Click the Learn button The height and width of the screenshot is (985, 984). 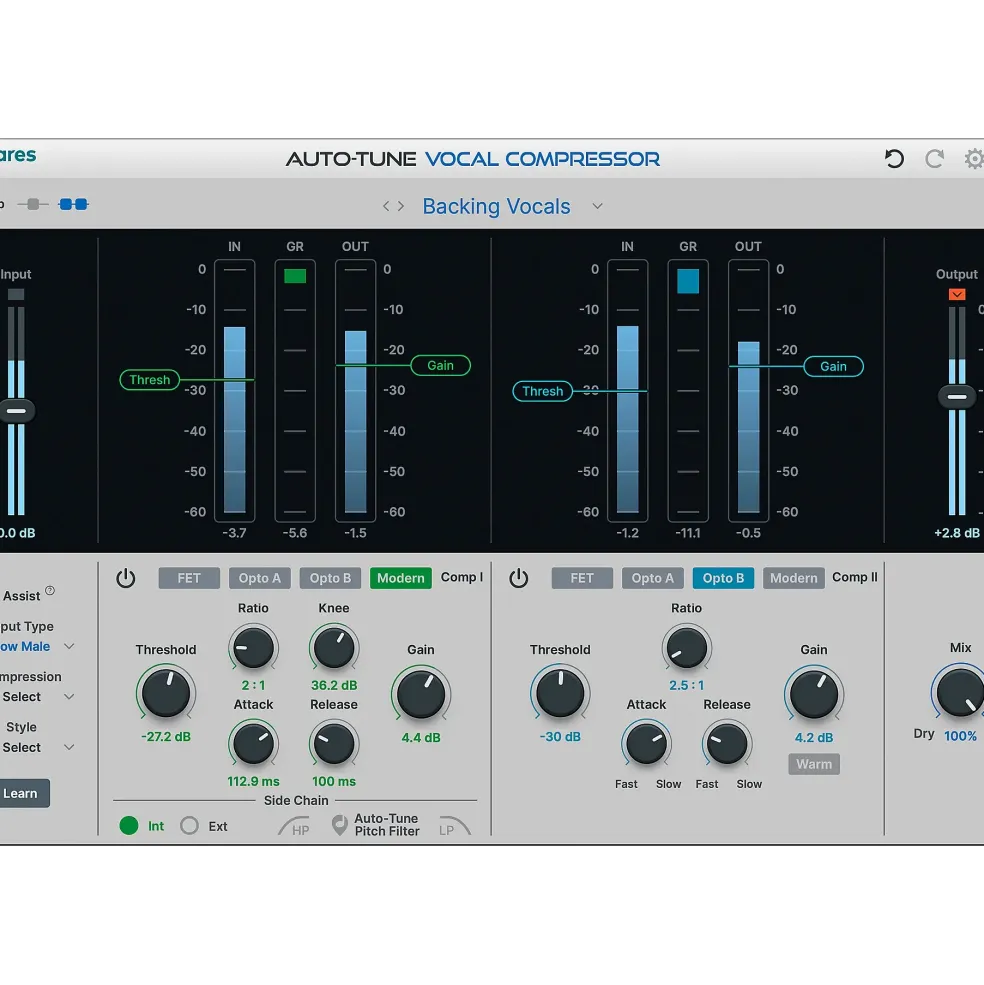point(23,793)
